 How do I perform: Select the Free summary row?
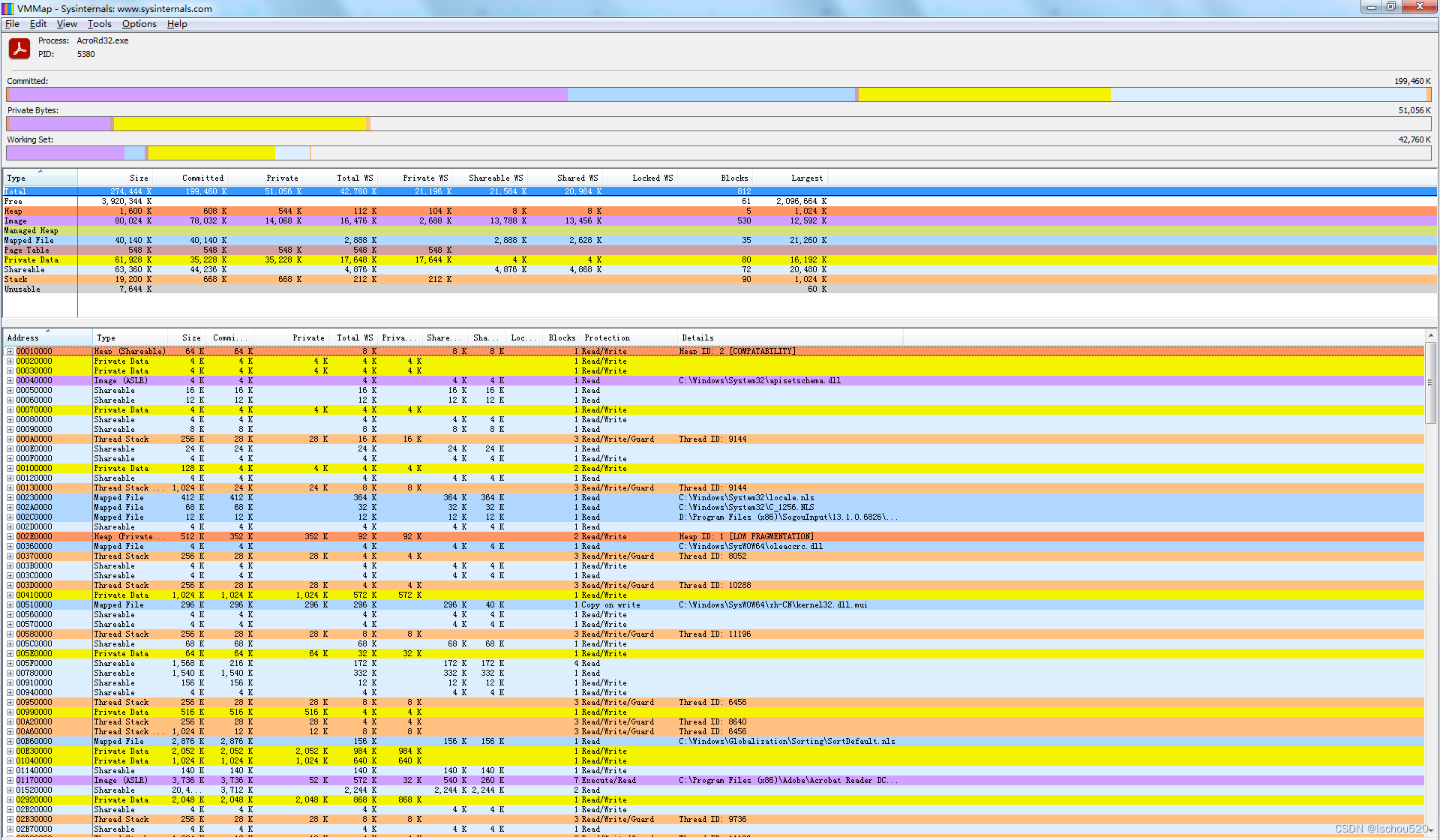719,201
